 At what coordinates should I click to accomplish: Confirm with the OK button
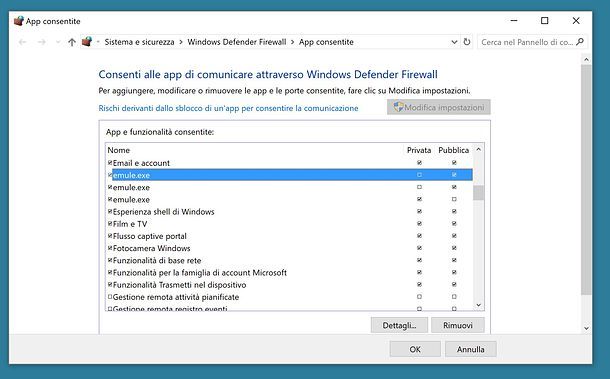(x=415, y=349)
